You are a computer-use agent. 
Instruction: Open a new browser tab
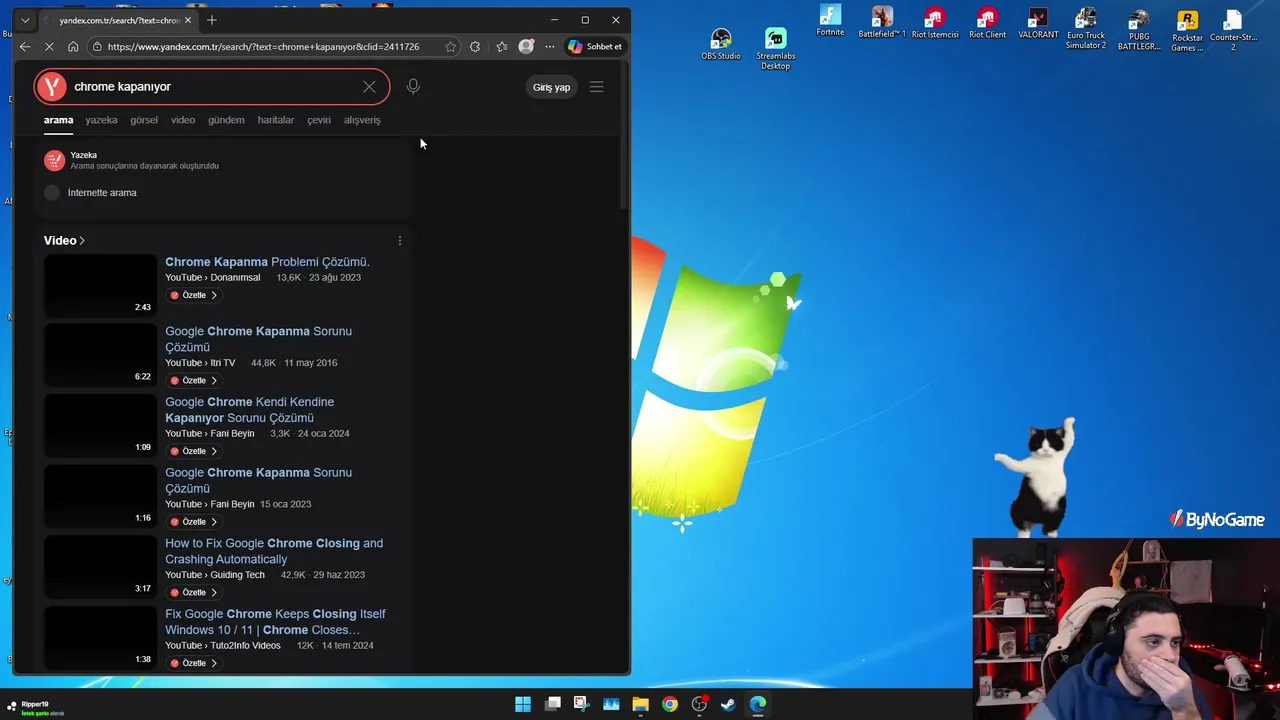[x=211, y=20]
